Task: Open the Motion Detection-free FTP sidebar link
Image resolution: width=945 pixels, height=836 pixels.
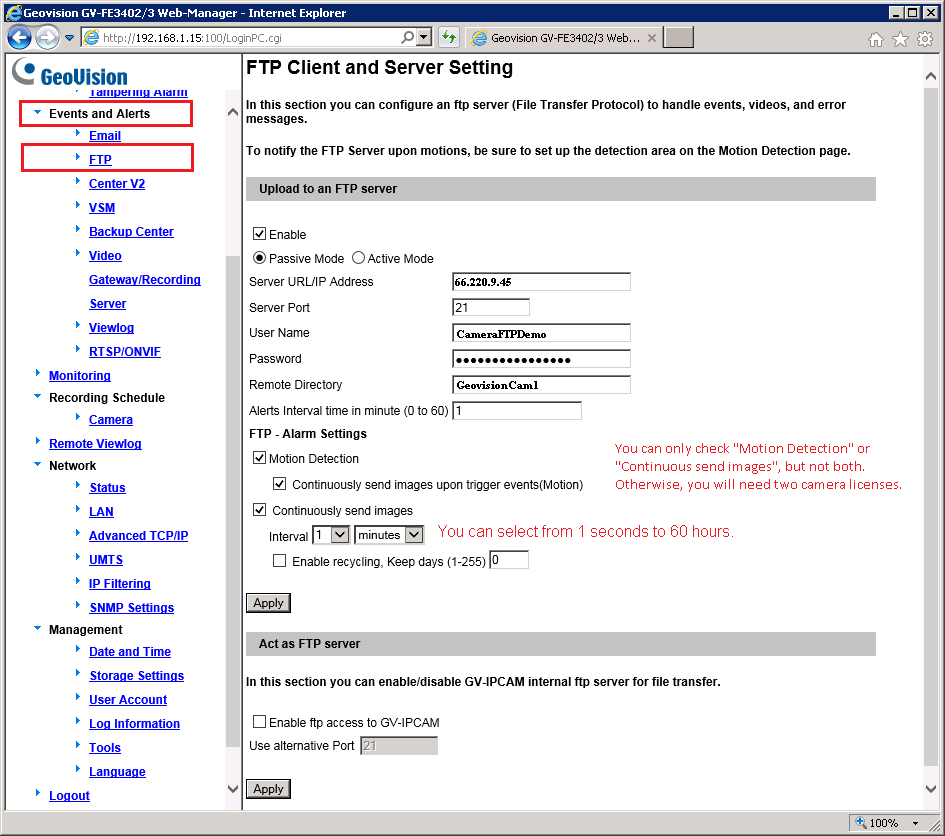Action: tap(100, 160)
